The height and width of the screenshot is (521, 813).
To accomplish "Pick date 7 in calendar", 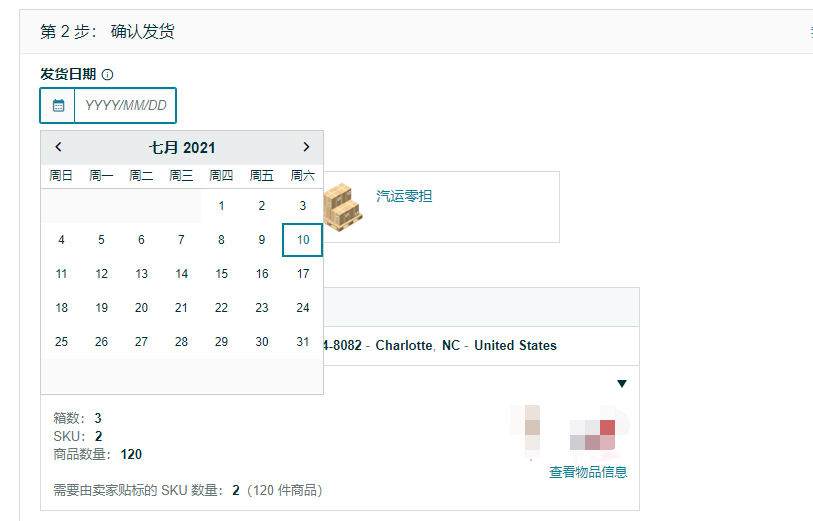I will (x=181, y=240).
